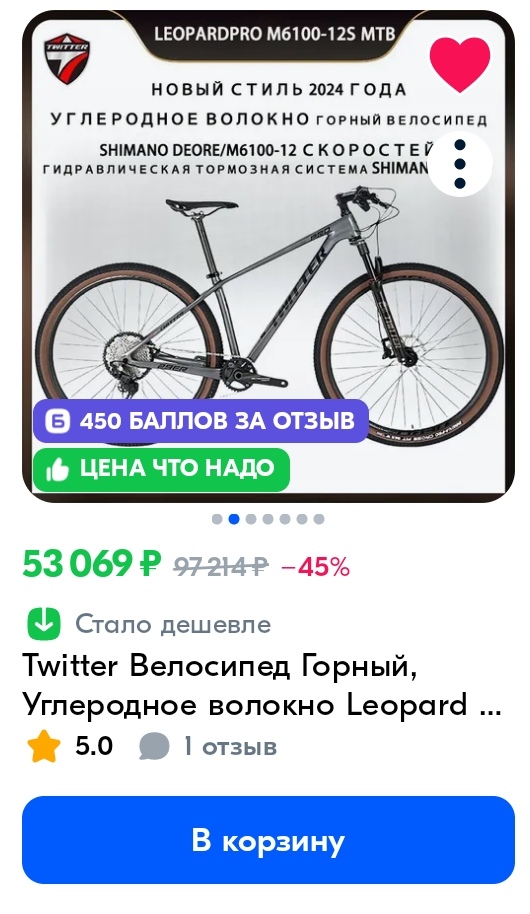The width and height of the screenshot is (530, 914).
Task: Tap the 'Б' bonus points icon
Action: click(x=57, y=420)
